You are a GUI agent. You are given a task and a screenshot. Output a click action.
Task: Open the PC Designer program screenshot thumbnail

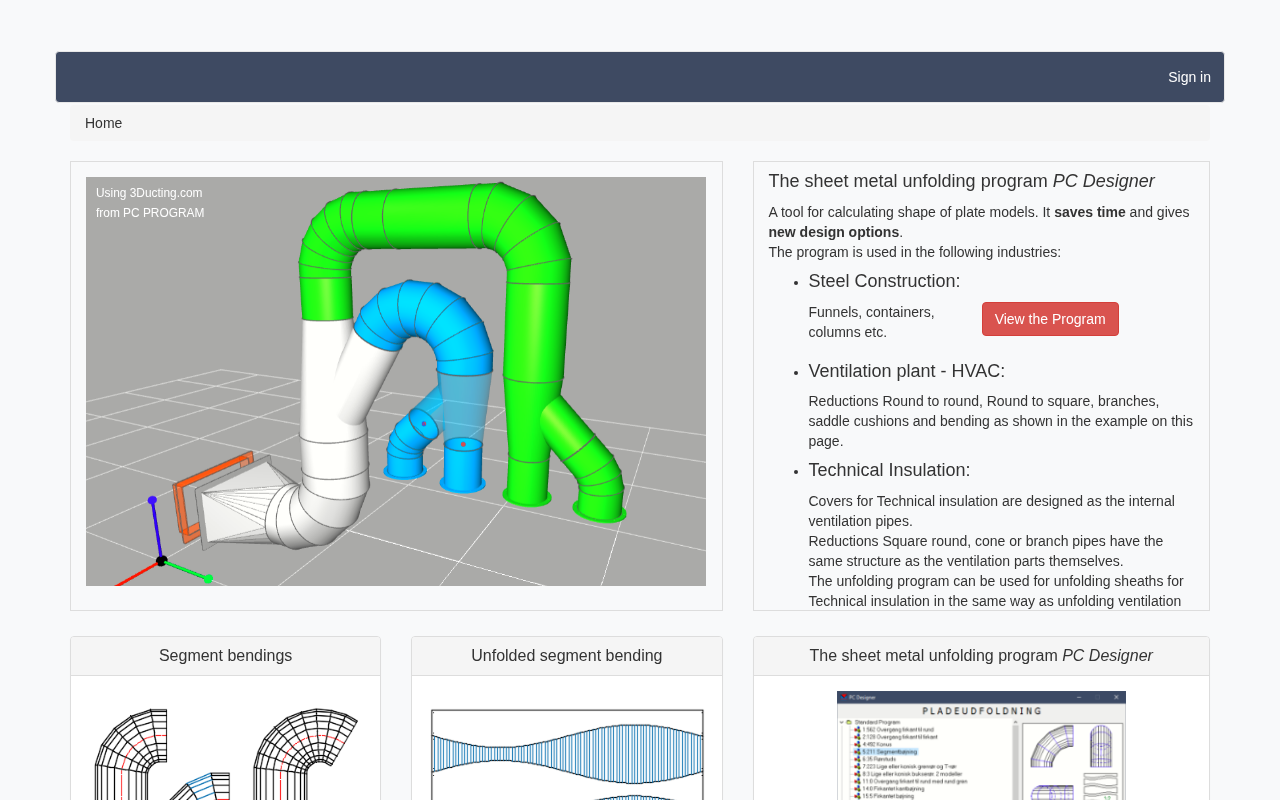pos(981,745)
